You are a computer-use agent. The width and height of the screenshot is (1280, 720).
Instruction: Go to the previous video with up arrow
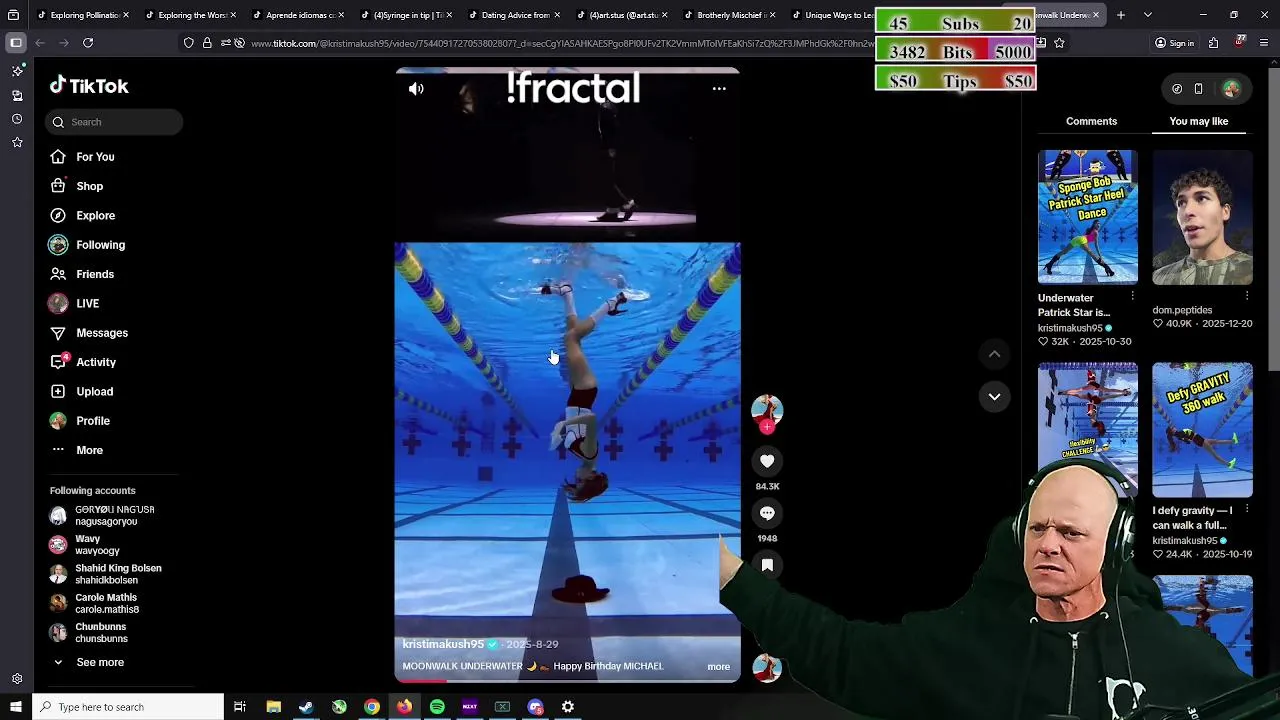point(994,354)
